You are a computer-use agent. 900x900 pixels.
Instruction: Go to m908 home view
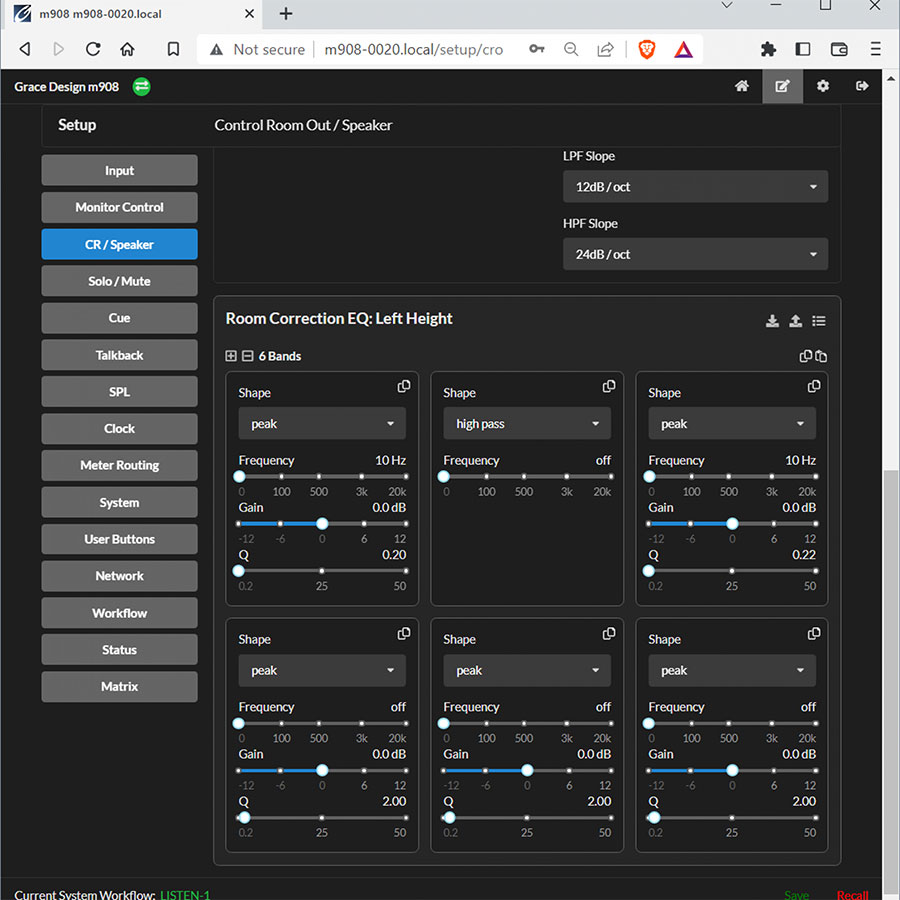(742, 86)
